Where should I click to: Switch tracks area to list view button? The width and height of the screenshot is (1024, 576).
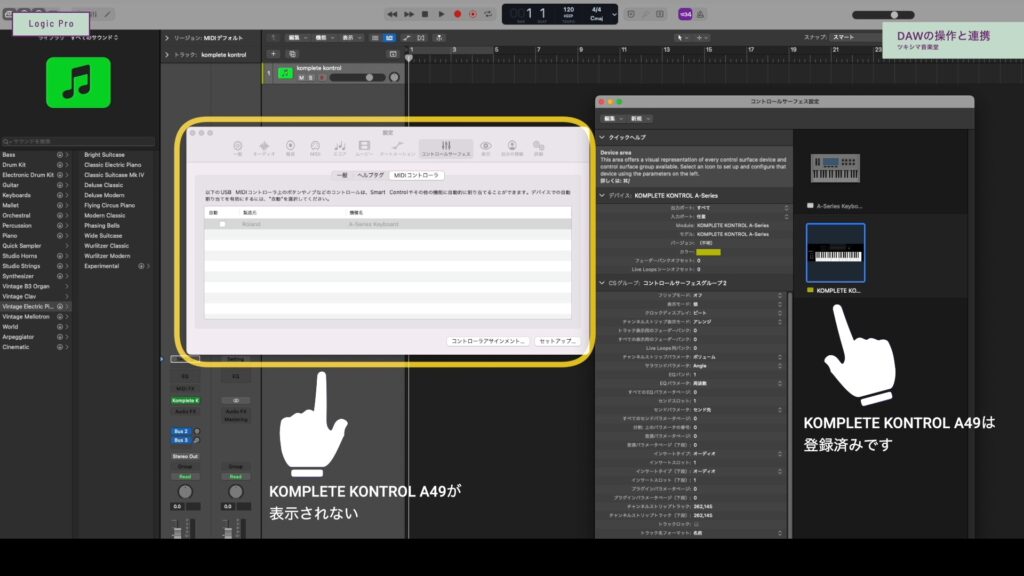click(x=375, y=38)
